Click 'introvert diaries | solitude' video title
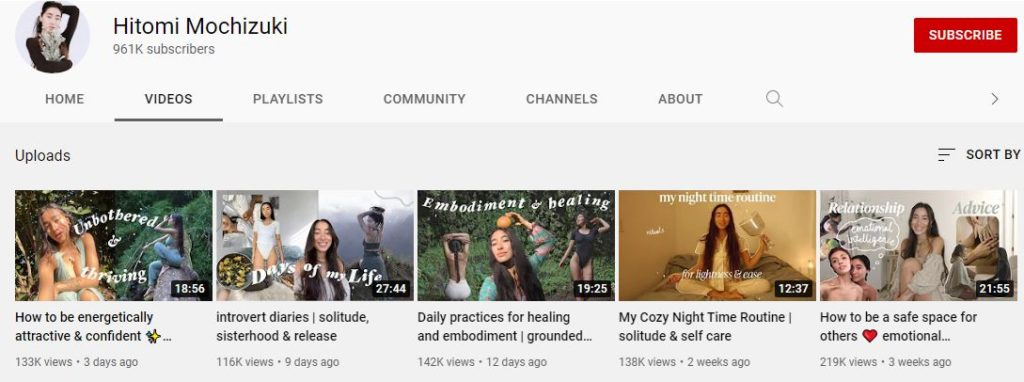 click(293, 327)
